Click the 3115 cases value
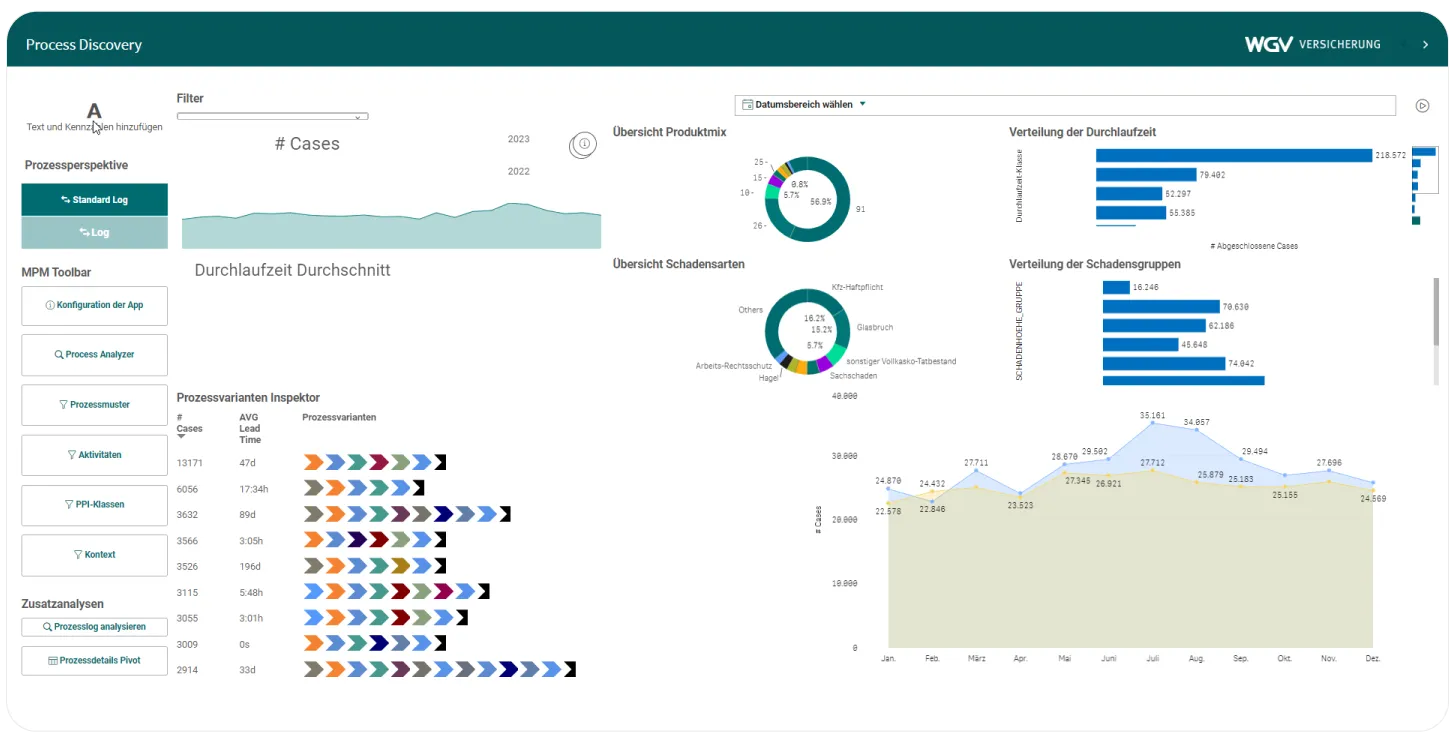This screenshot has height=743, width=1455. coord(188,592)
